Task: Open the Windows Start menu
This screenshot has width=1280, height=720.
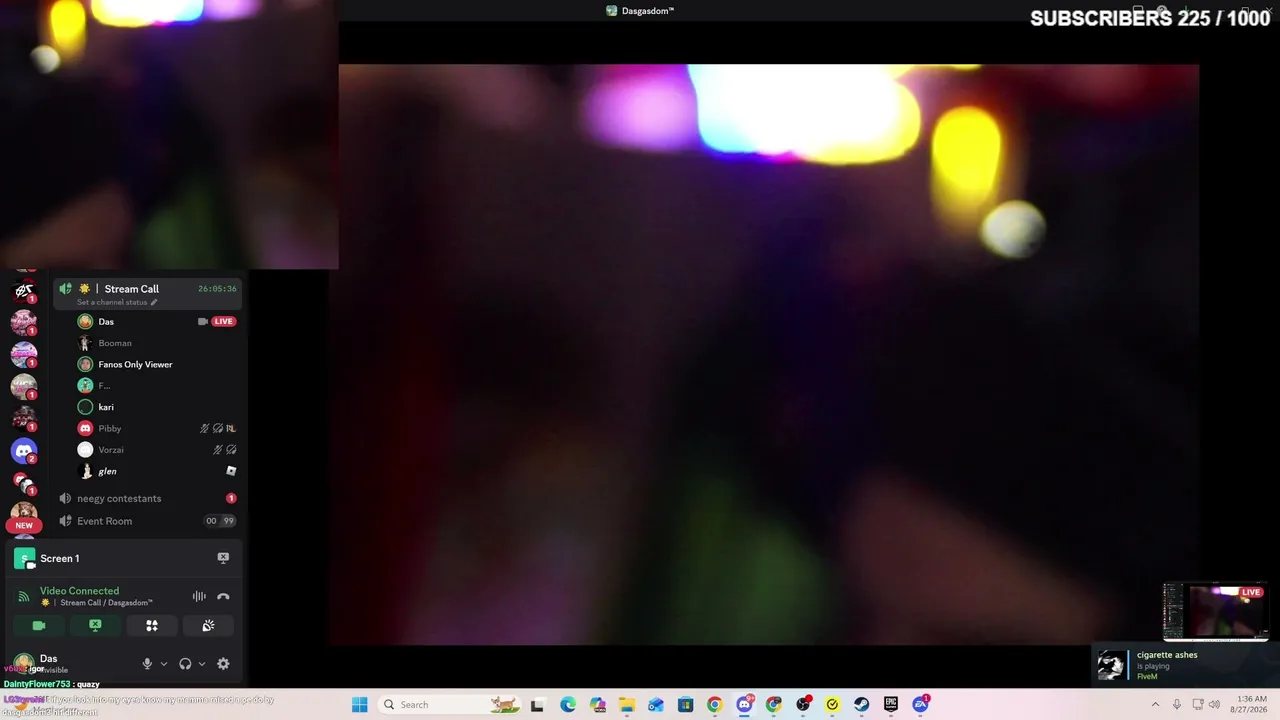Action: coord(359,704)
